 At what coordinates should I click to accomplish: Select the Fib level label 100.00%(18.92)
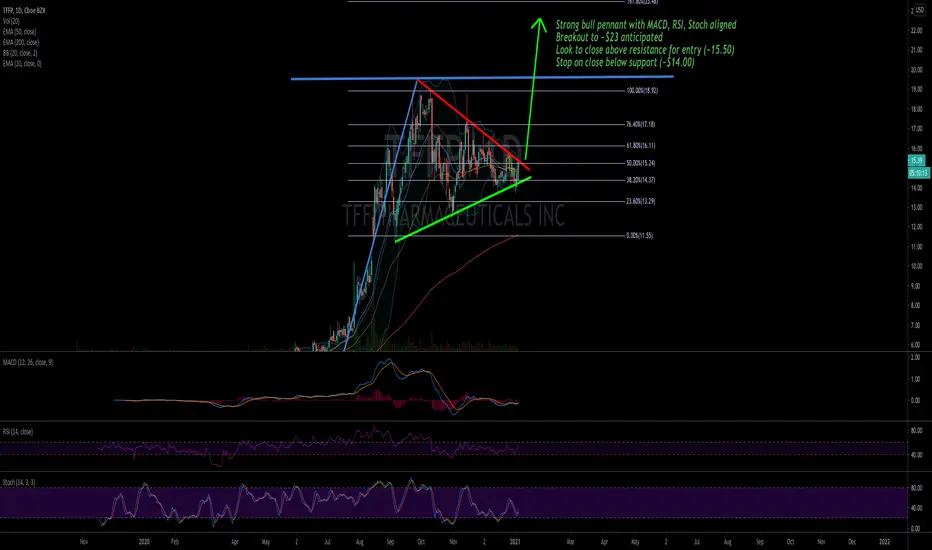pyautogui.click(x=642, y=90)
